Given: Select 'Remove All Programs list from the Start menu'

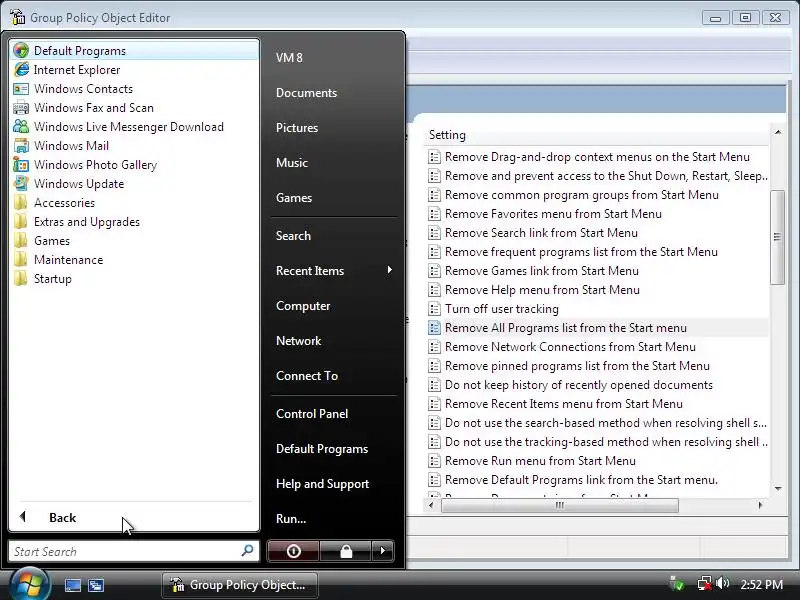Looking at the screenshot, I should click(566, 328).
